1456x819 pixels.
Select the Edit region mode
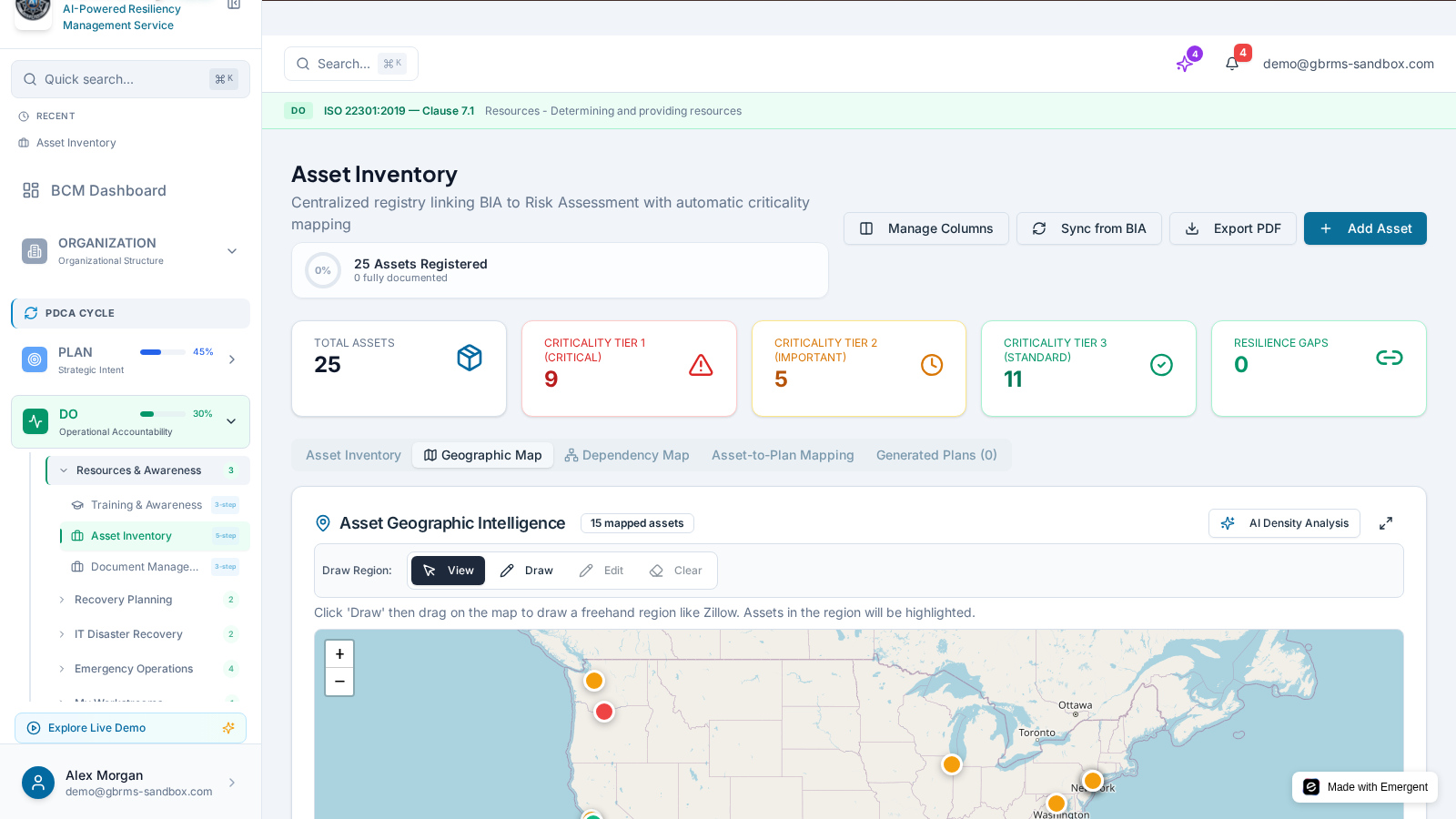coord(602,571)
